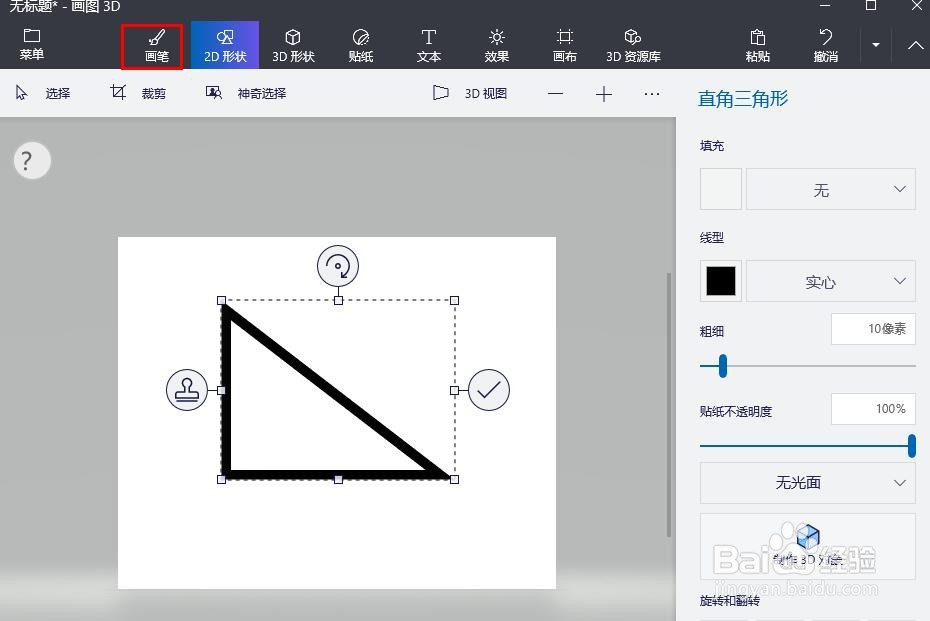Open the Stickers (贴纸) panel
This screenshot has width=930, height=621.
pos(360,44)
